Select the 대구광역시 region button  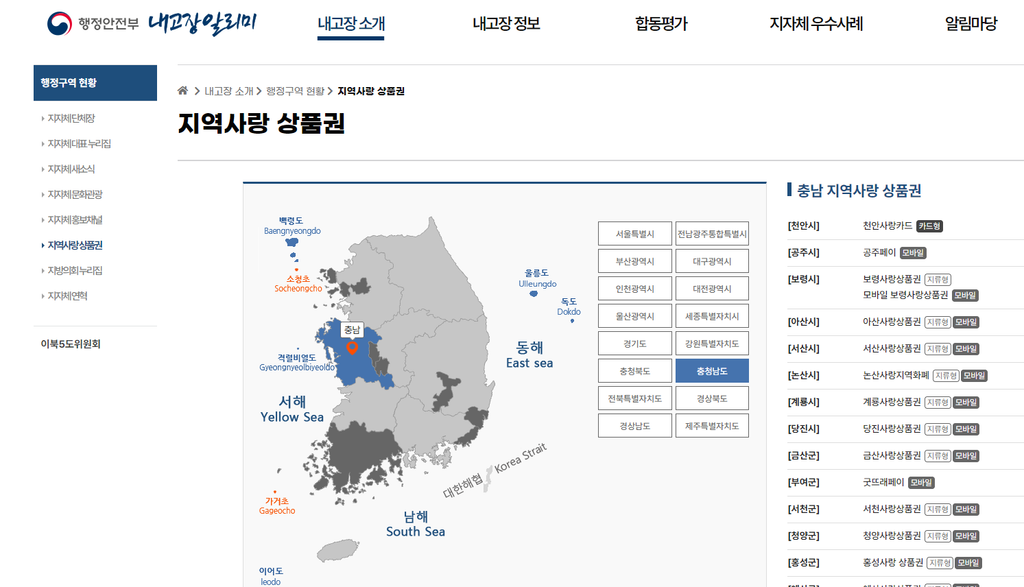712,261
